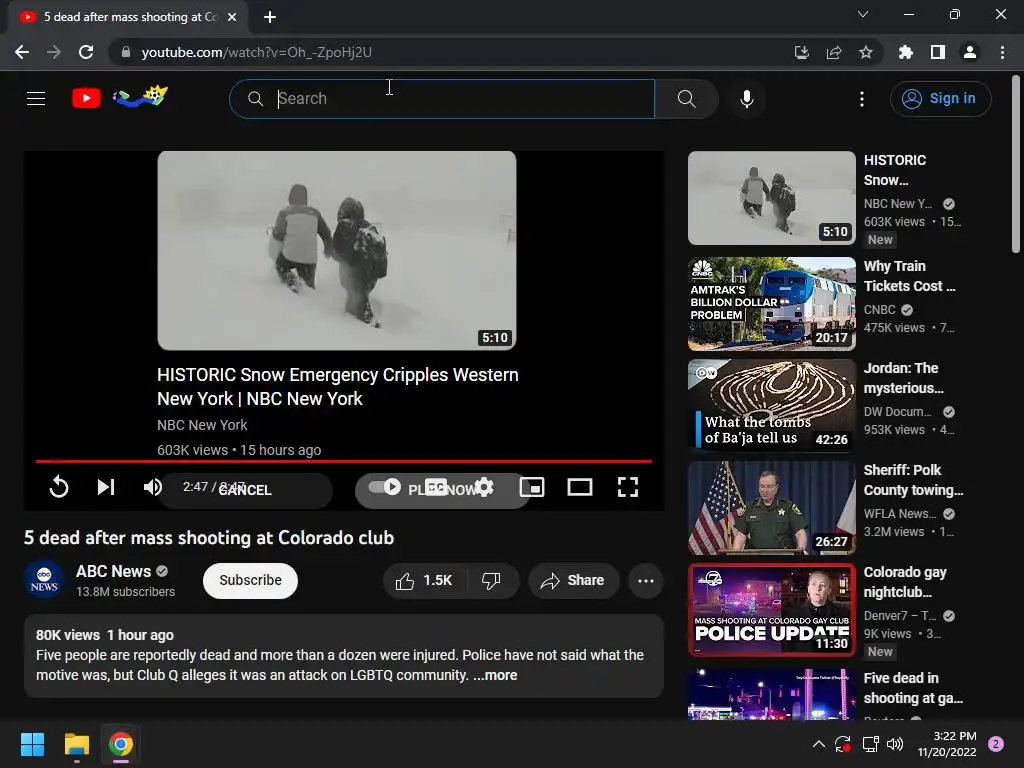Screen dimensions: 1024x768
Task: Open Five dead in shooting video title
Action: (913, 688)
